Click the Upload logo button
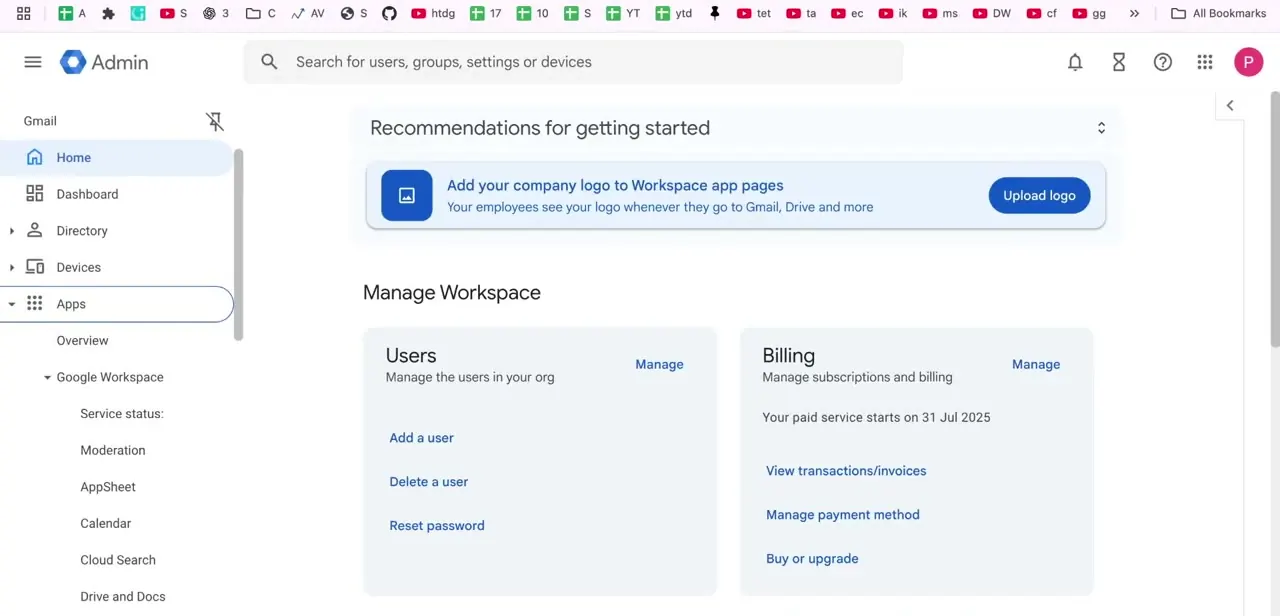The image size is (1280, 616). pyautogui.click(x=1039, y=195)
